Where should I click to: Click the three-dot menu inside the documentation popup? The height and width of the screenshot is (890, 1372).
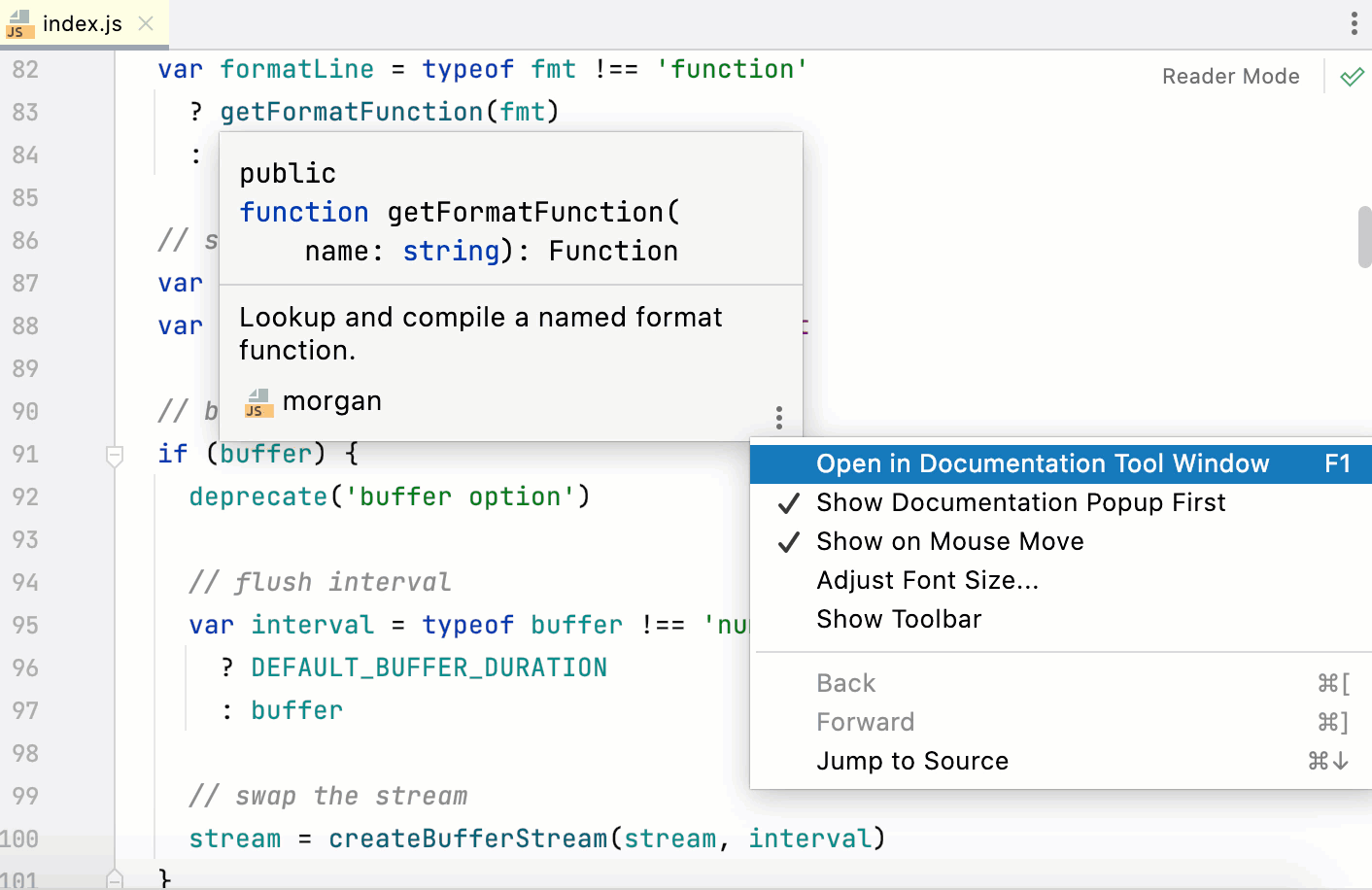(779, 417)
